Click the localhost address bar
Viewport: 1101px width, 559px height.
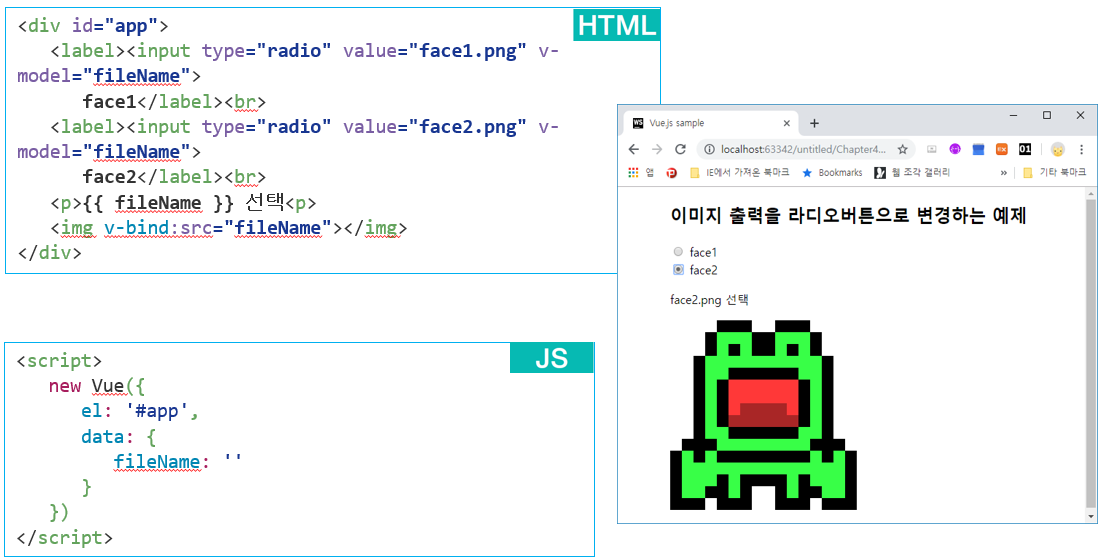click(x=805, y=149)
